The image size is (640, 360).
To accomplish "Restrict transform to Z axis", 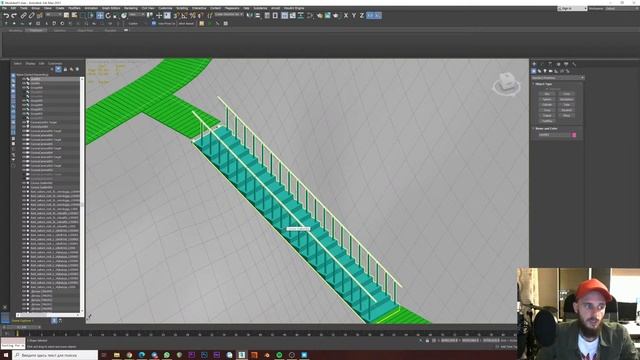I will pos(362,16).
